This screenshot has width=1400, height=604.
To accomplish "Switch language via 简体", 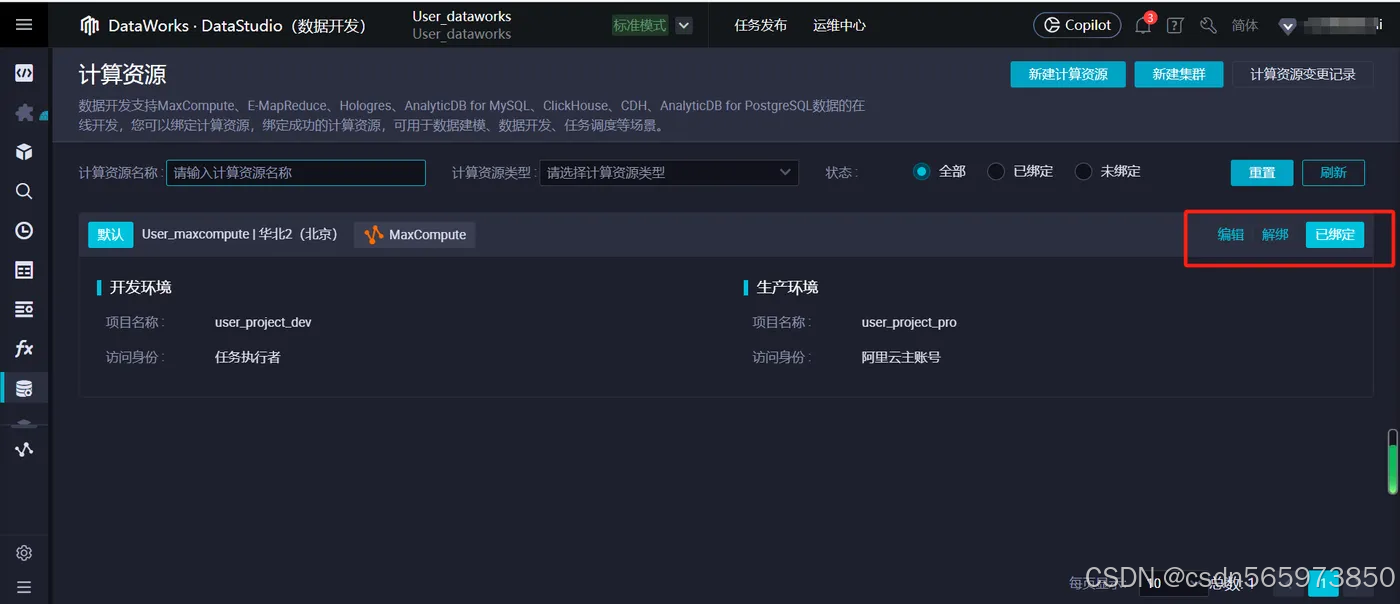I will 1245,26.
